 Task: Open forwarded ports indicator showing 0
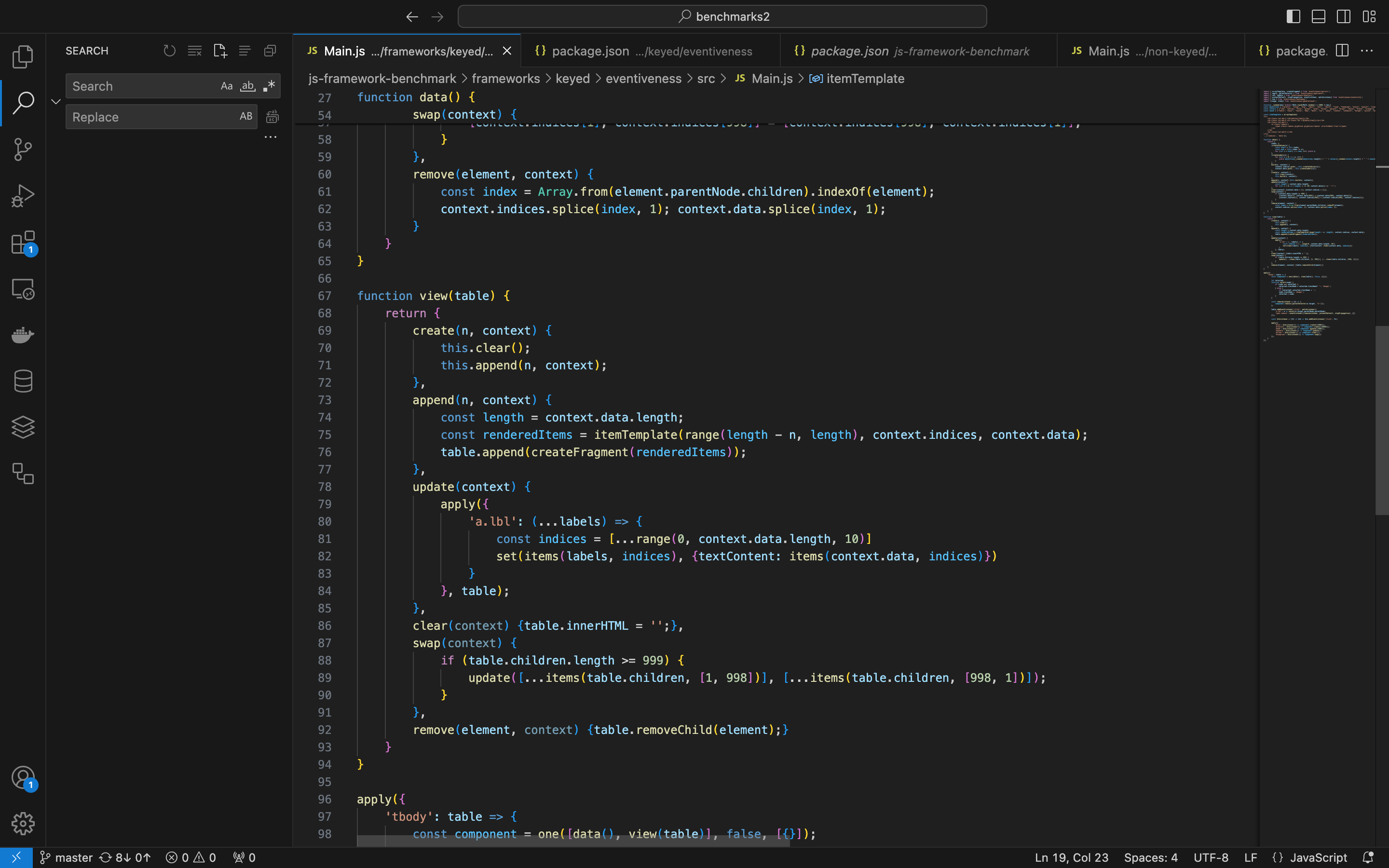point(245,858)
